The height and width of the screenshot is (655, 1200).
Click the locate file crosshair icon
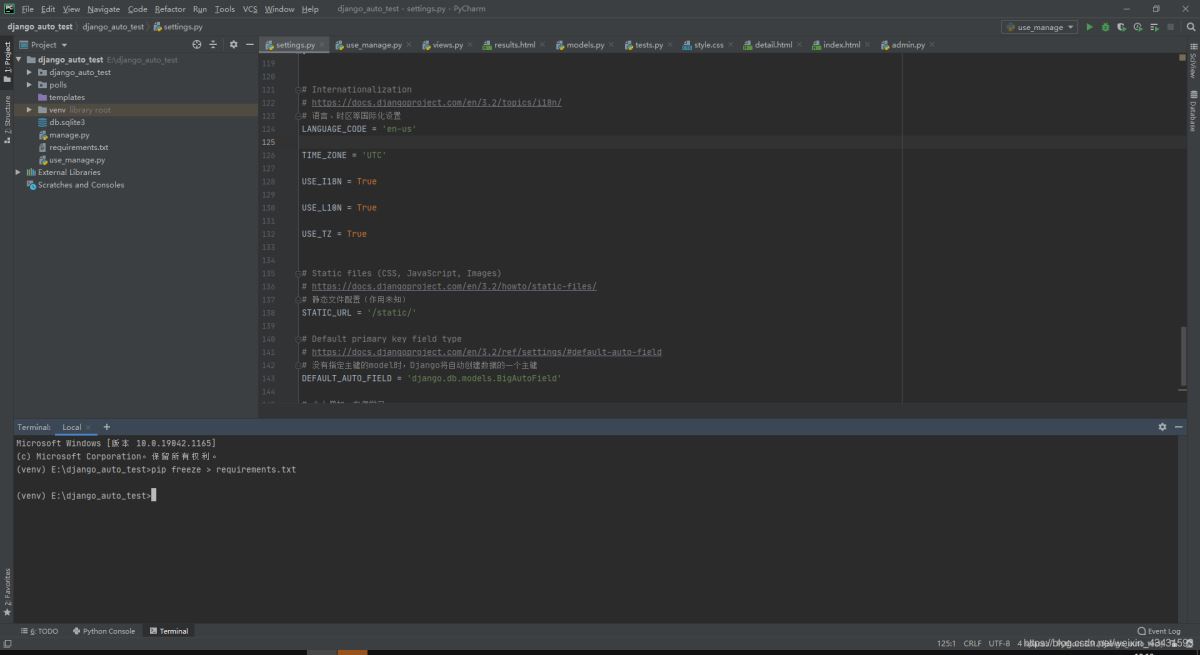197,45
